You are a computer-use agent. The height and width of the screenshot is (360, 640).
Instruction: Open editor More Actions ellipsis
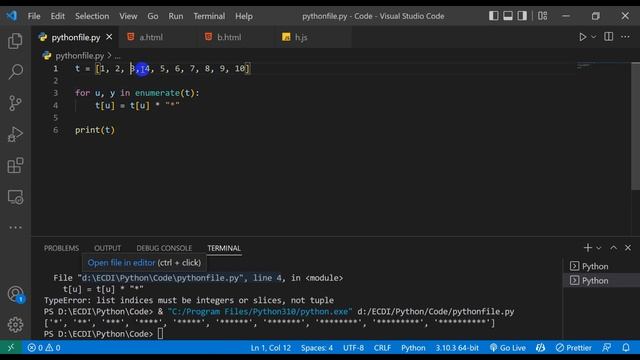coord(625,37)
